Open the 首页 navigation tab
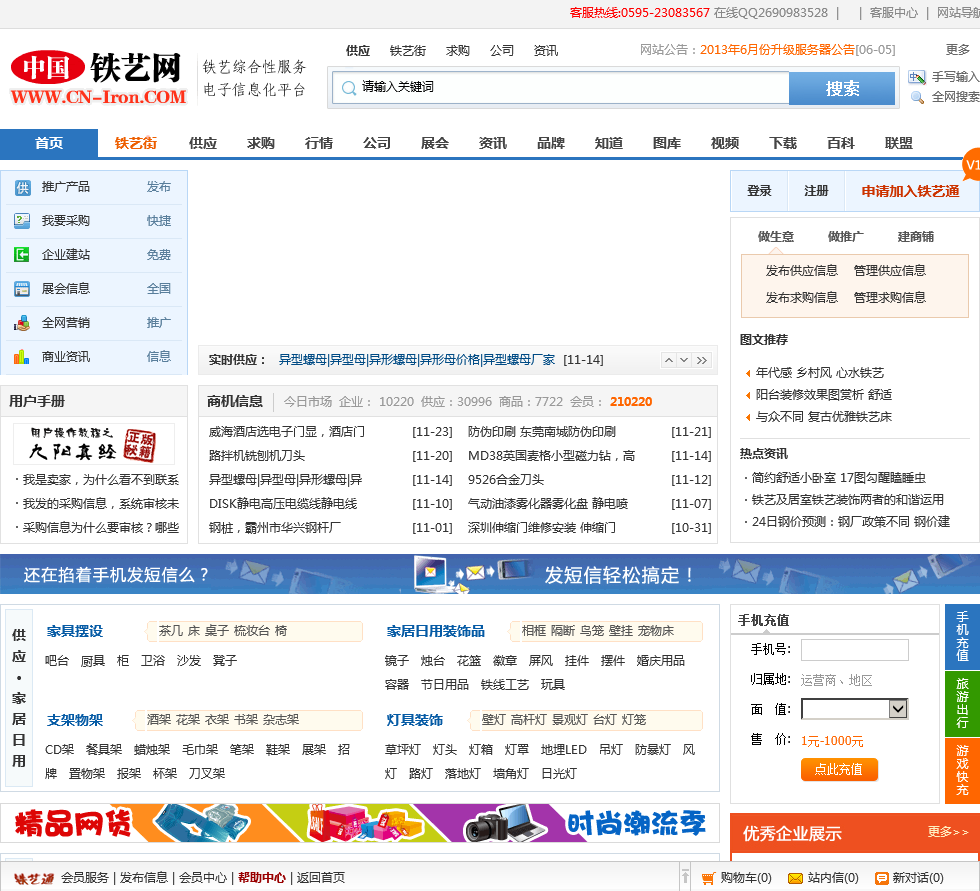This screenshot has width=980, height=891. coord(49,143)
